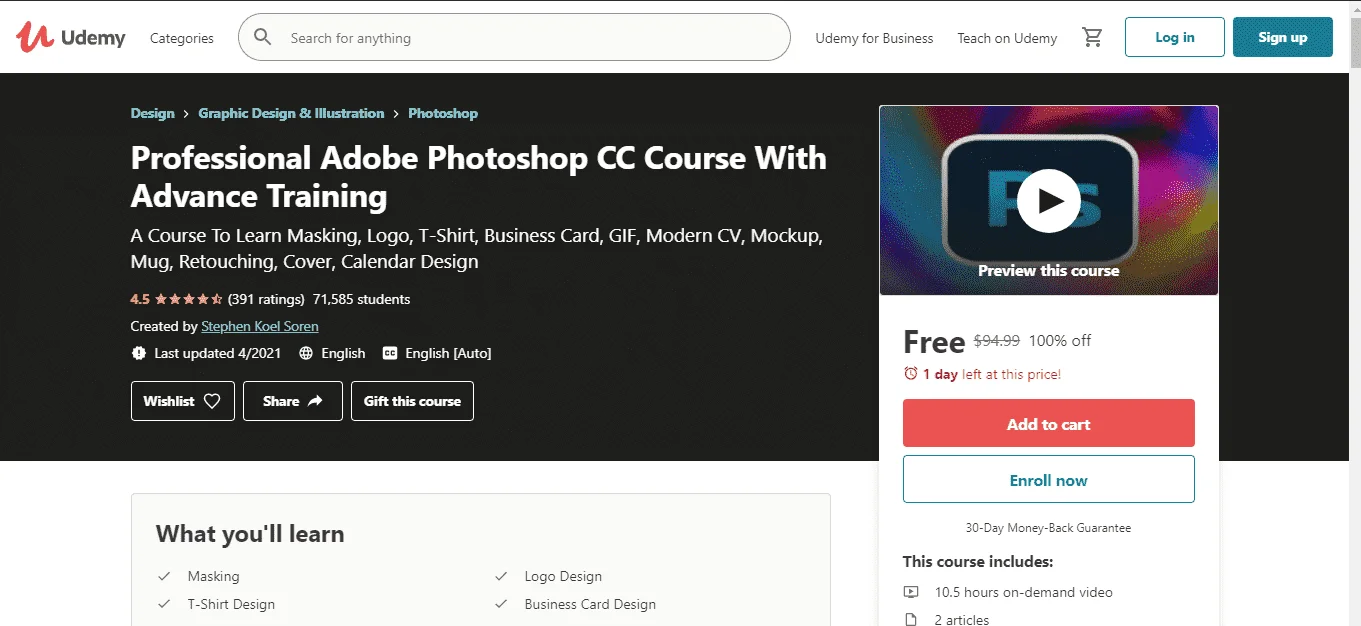Viewport: 1361px width, 626px height.
Task: Click checkmark beside T-Shirt Design
Action: [x=164, y=604]
